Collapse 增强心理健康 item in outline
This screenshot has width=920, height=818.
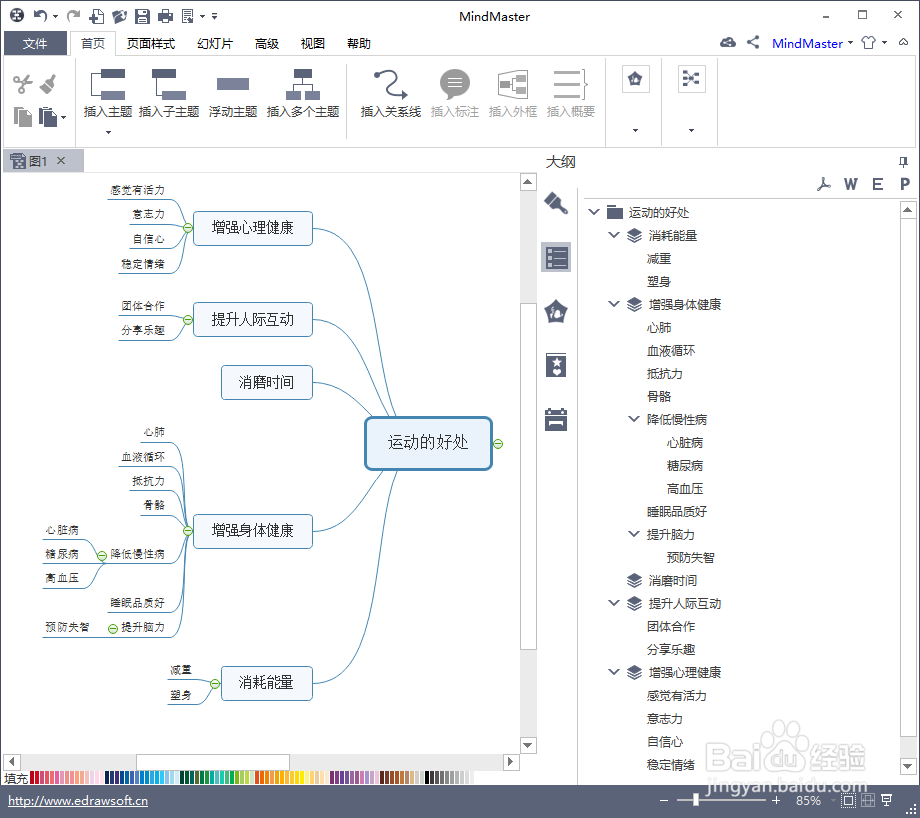614,672
